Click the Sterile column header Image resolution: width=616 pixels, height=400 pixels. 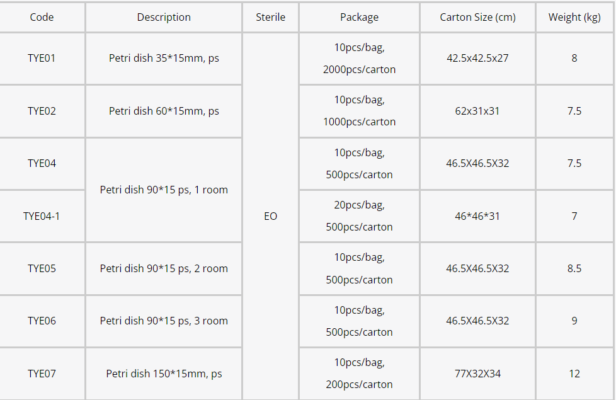point(270,17)
